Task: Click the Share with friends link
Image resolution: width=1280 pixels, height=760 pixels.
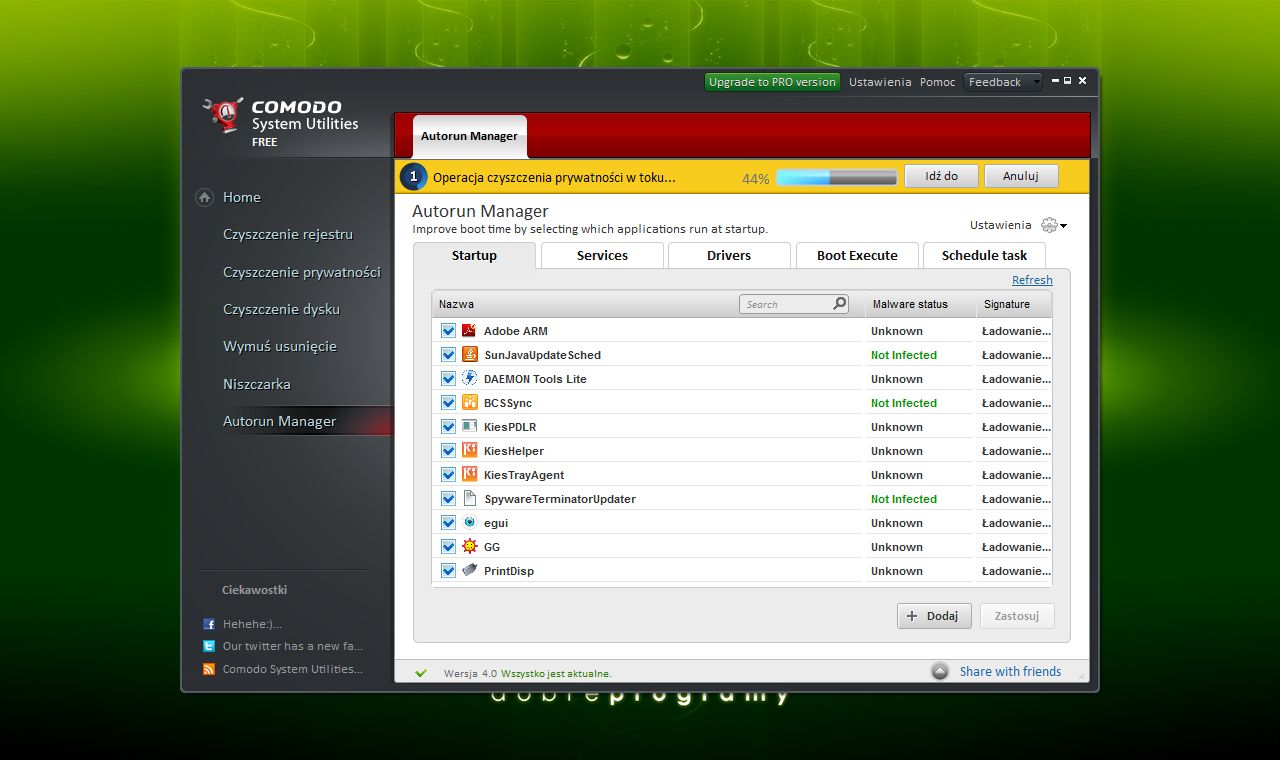Action: point(1010,672)
